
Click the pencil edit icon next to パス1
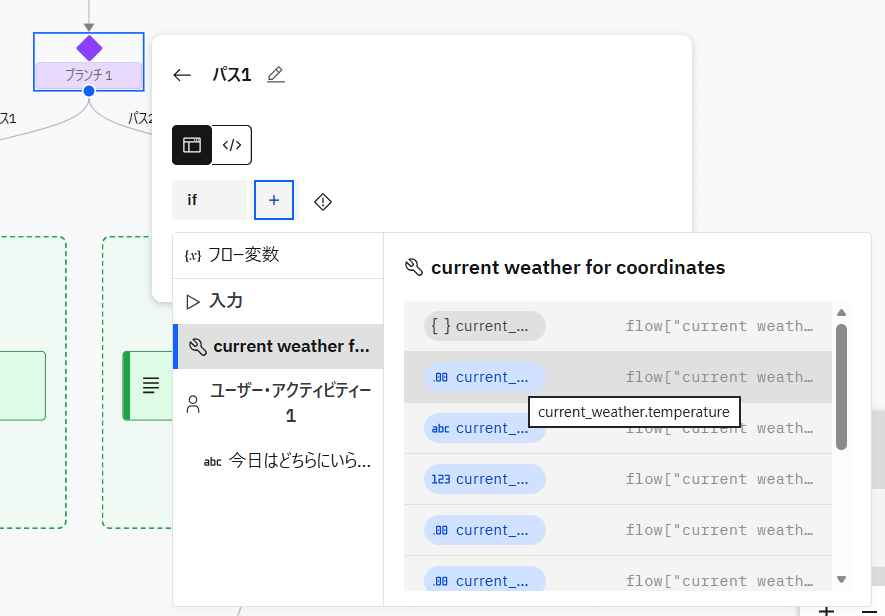tap(276, 75)
